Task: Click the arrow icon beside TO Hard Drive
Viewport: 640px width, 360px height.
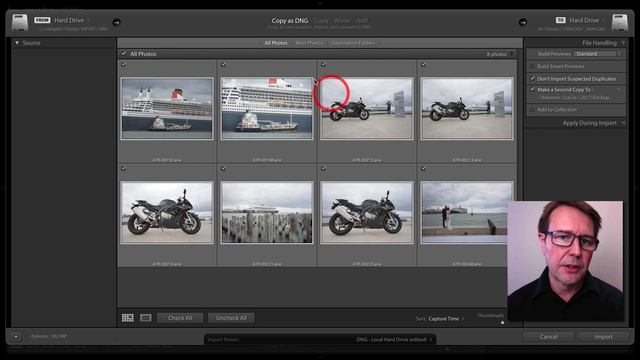Action: 522,22
